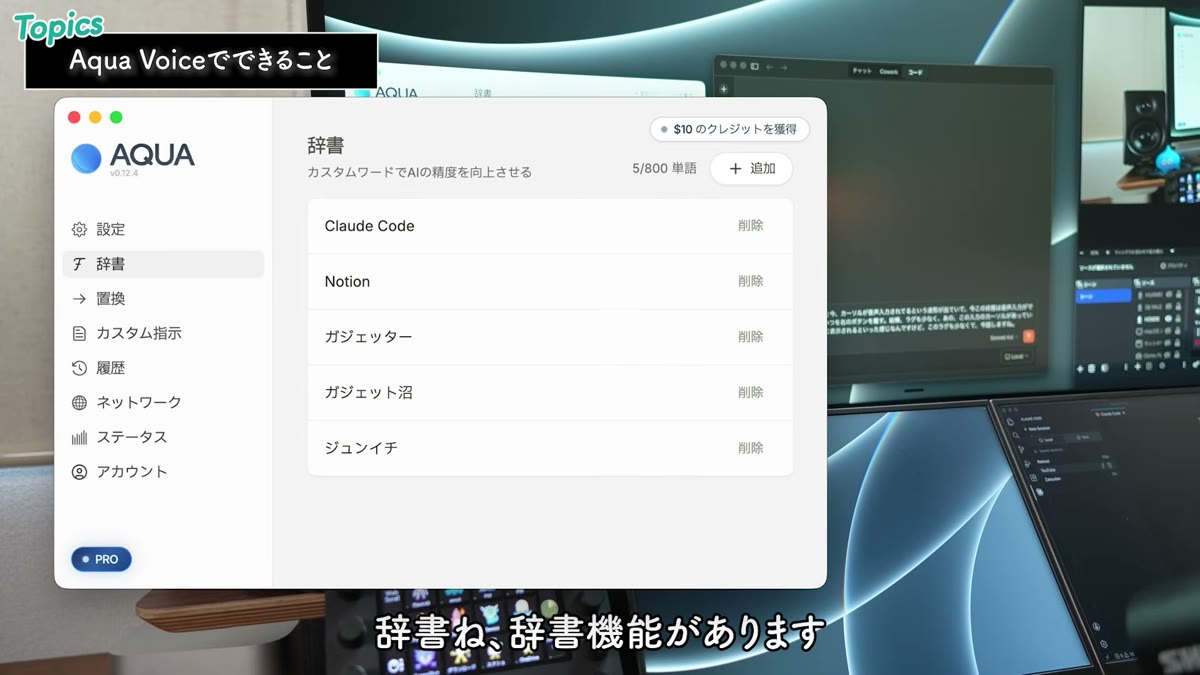Delete the ガジェット沼 dictionary entry
This screenshot has height=675, width=1200.
[751, 392]
